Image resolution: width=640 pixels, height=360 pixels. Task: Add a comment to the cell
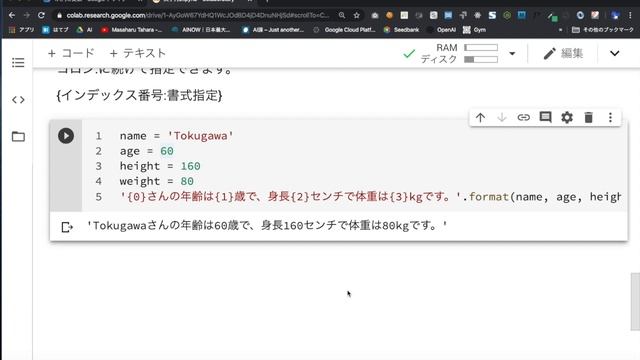coord(545,118)
